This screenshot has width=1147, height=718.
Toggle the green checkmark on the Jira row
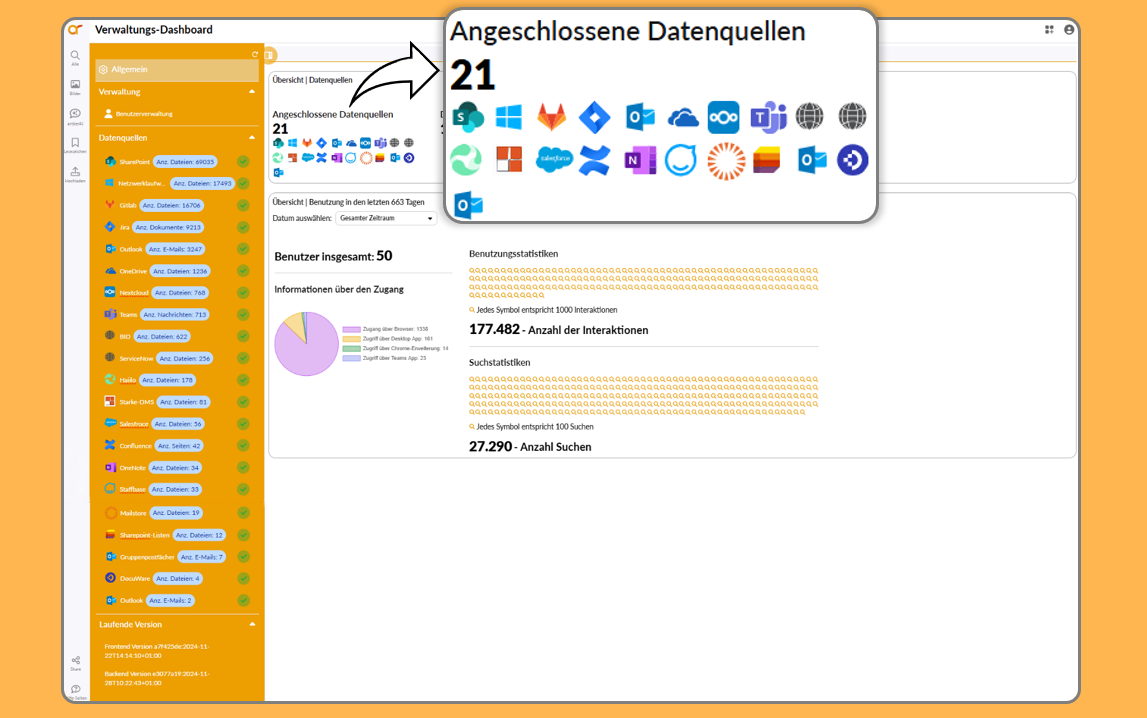243,227
